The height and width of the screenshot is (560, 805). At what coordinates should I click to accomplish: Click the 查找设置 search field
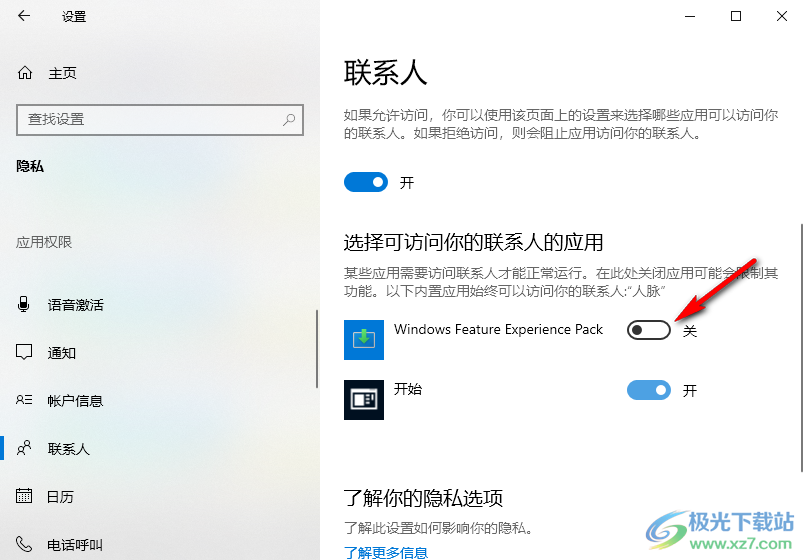[x=160, y=120]
